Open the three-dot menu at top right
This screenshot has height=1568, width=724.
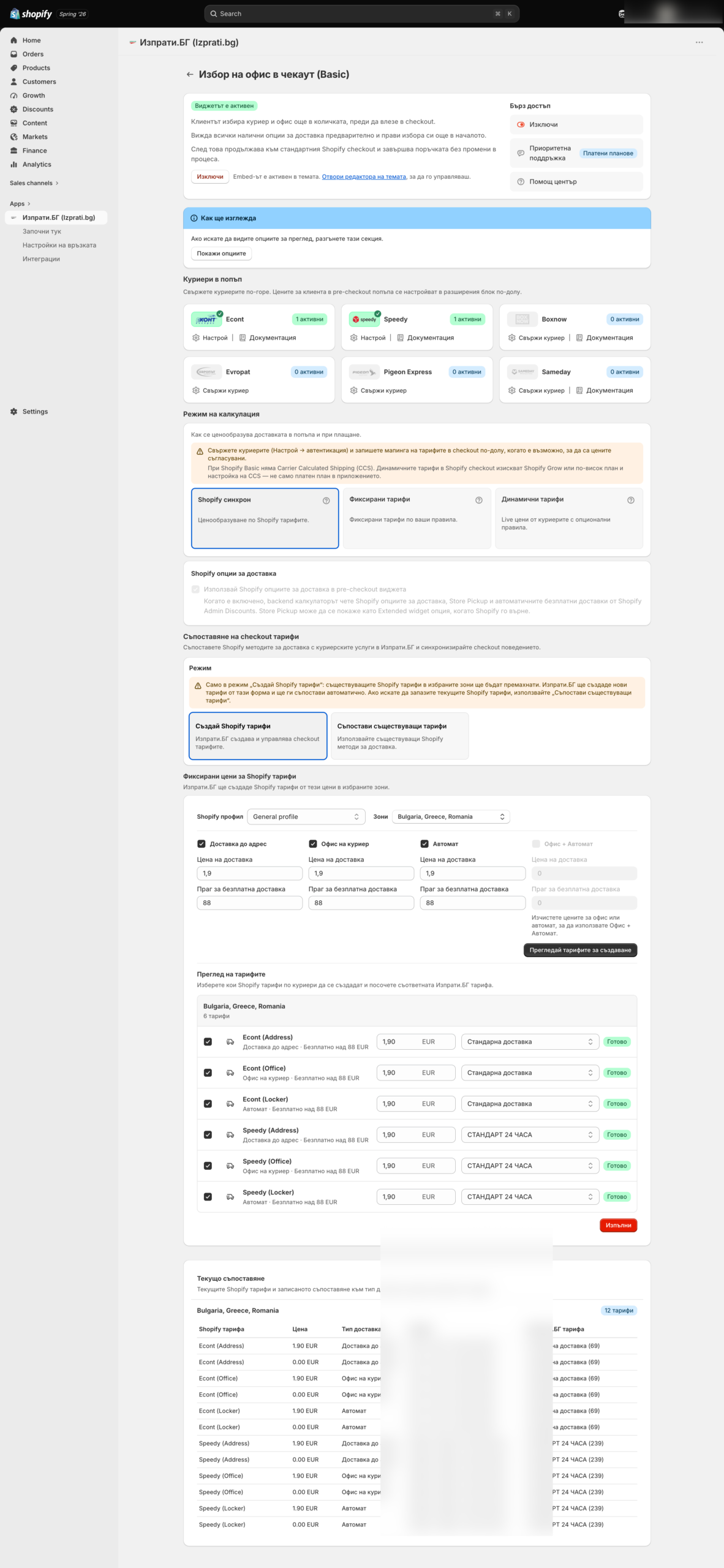pyautogui.click(x=699, y=42)
